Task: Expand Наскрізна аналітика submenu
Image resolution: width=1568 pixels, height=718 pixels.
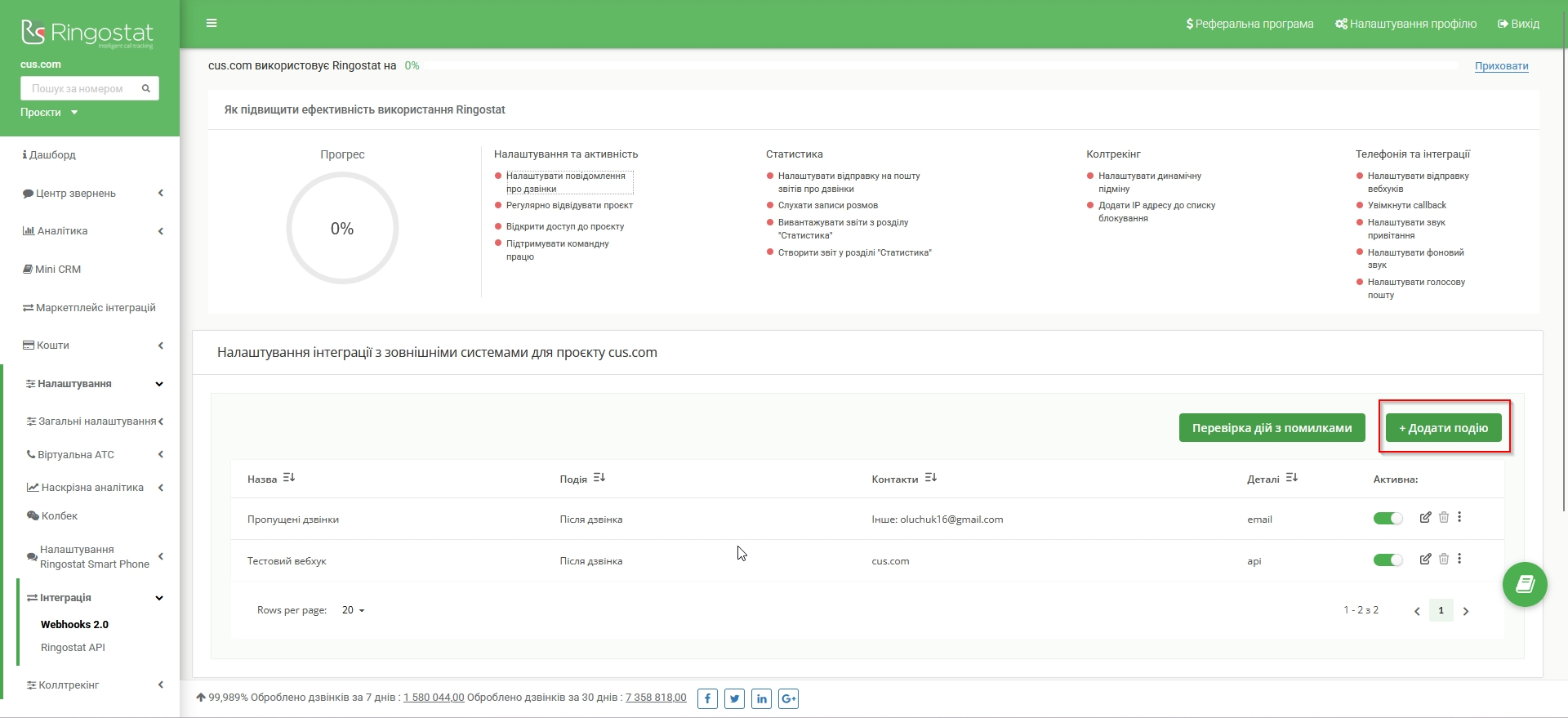Action: pyautogui.click(x=160, y=488)
